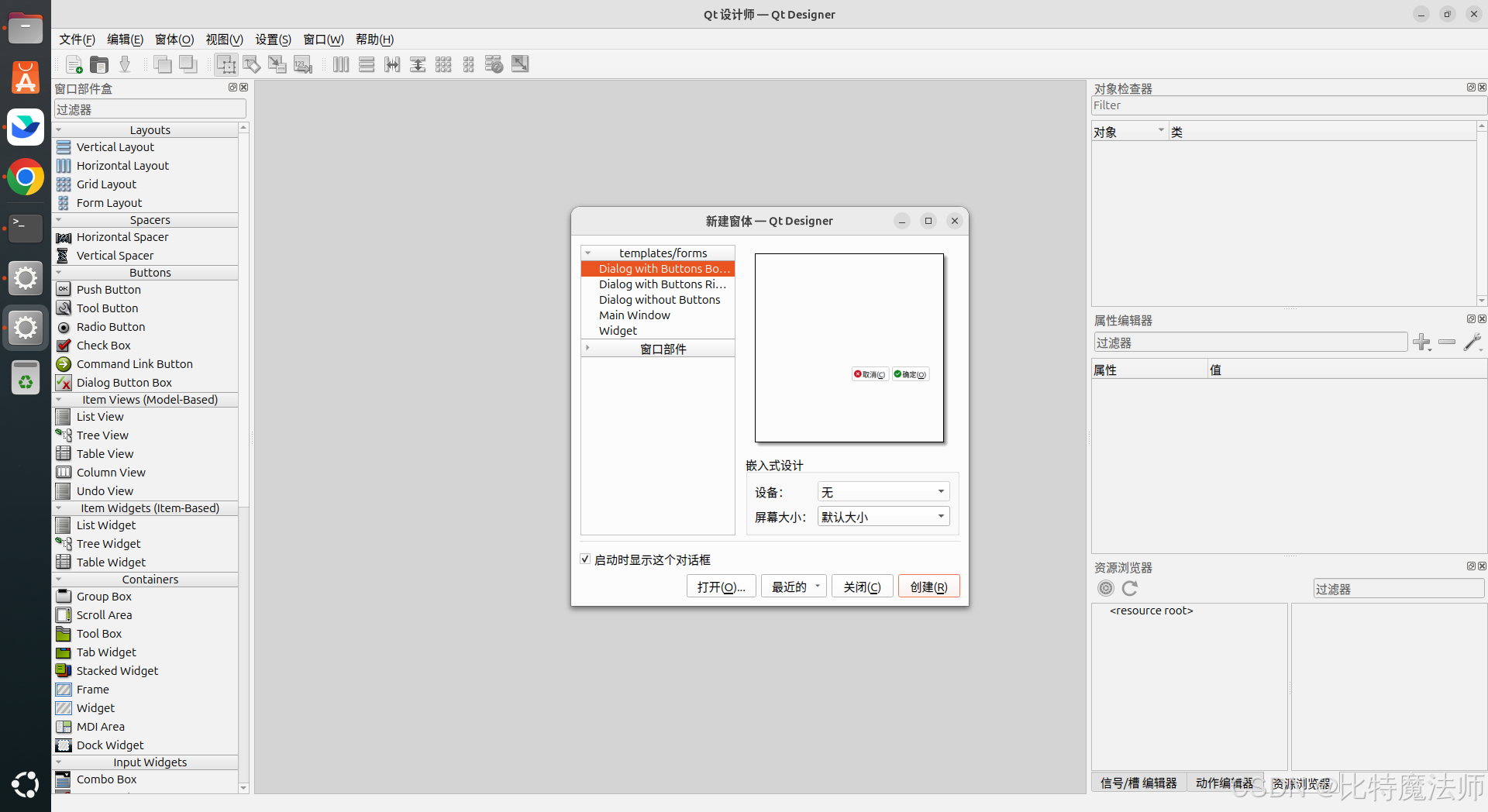Image resolution: width=1488 pixels, height=812 pixels.
Task: Click the Adjust Size toolbar icon
Action: coord(519,64)
